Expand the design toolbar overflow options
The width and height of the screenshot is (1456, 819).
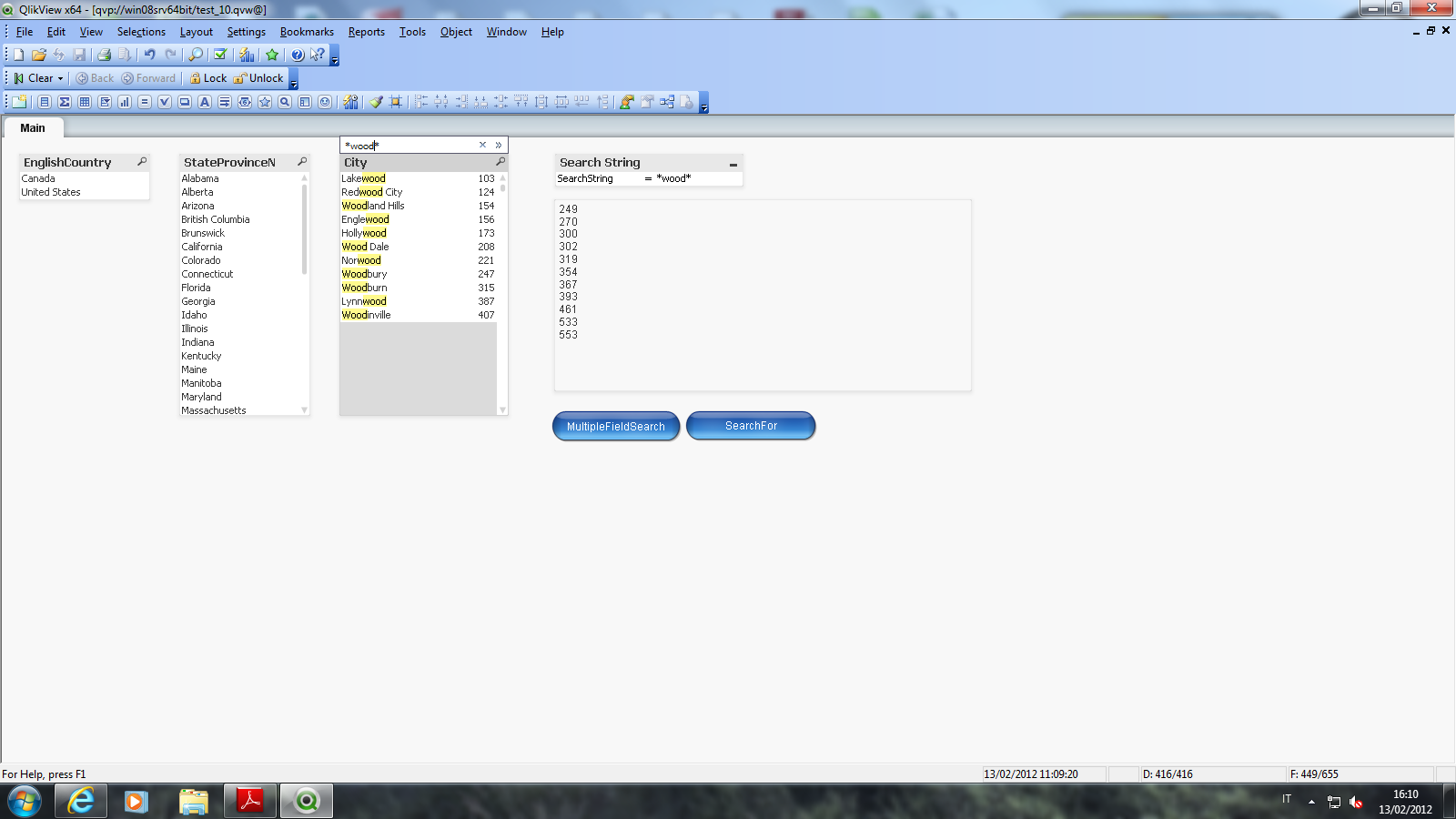(704, 103)
